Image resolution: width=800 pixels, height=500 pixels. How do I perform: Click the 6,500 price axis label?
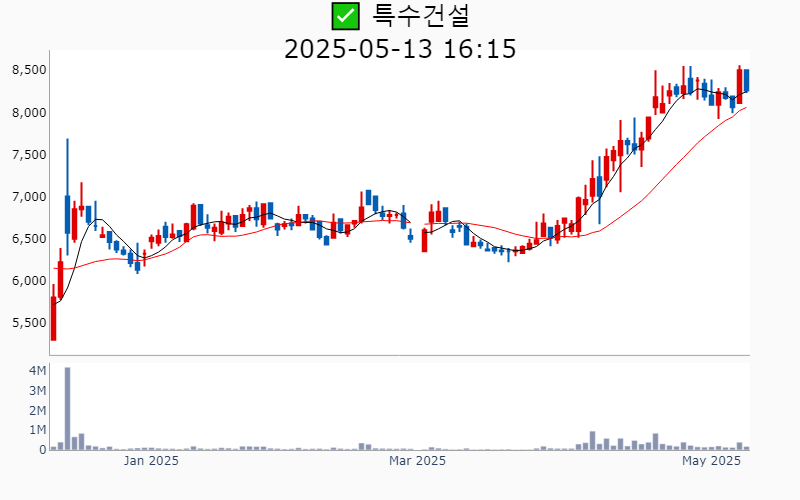(29, 239)
